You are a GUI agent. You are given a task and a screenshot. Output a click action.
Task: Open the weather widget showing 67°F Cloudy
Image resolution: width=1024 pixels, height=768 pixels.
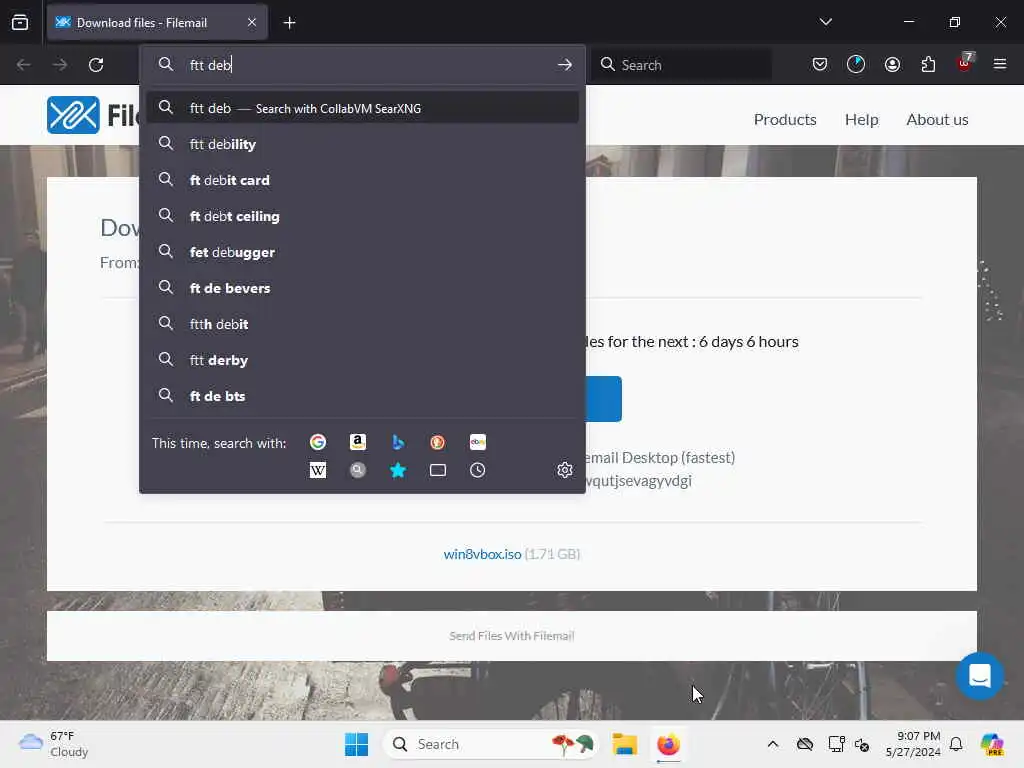click(x=54, y=744)
